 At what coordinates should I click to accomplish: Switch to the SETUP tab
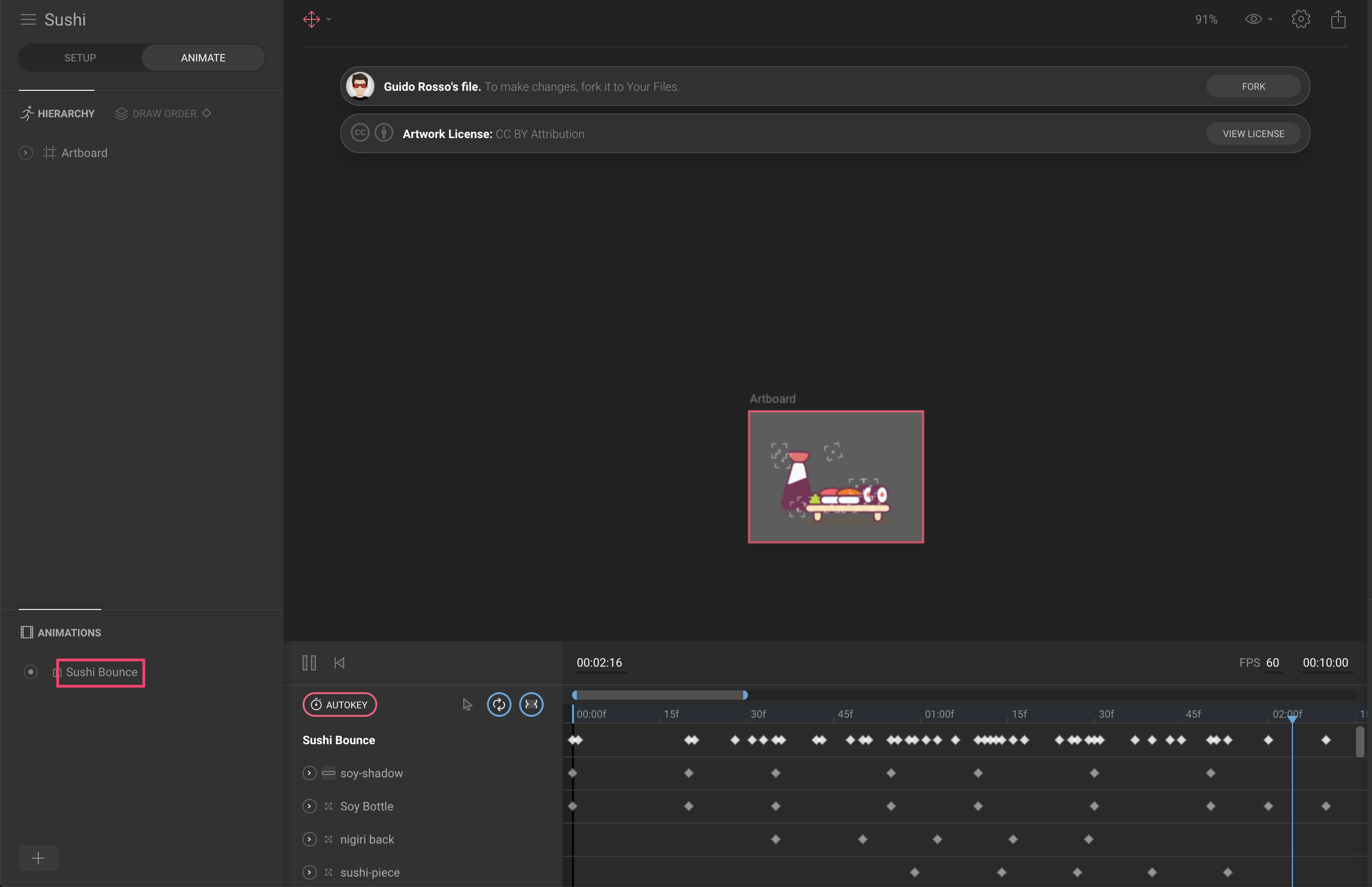coord(80,58)
